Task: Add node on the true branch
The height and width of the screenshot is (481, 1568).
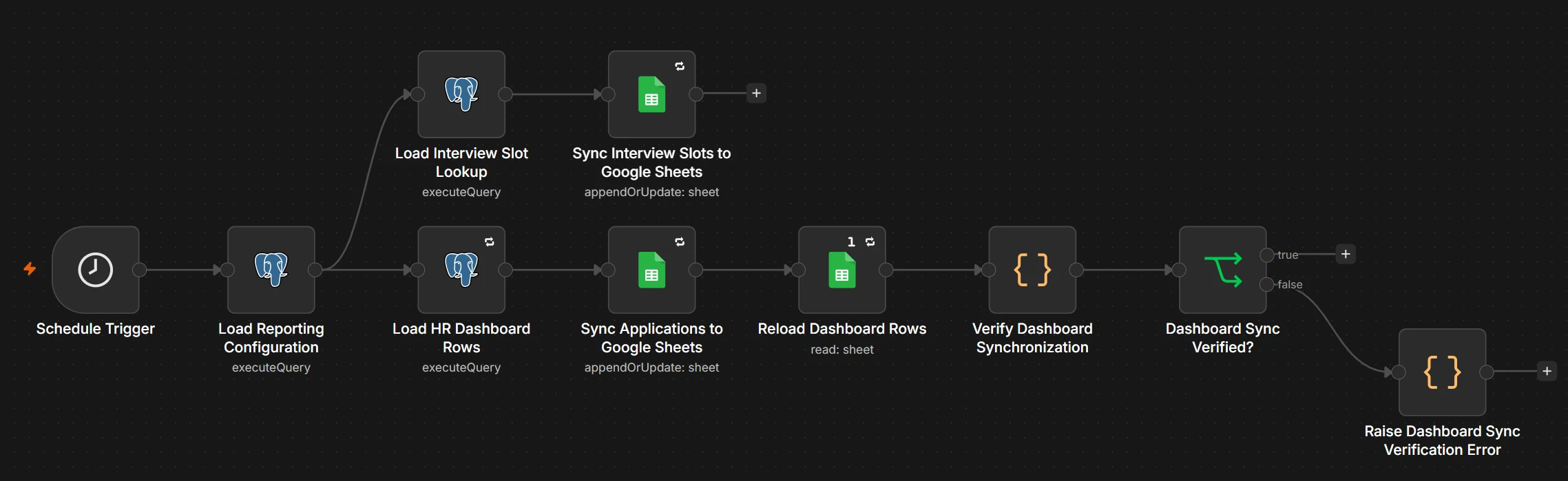Action: [x=1346, y=254]
